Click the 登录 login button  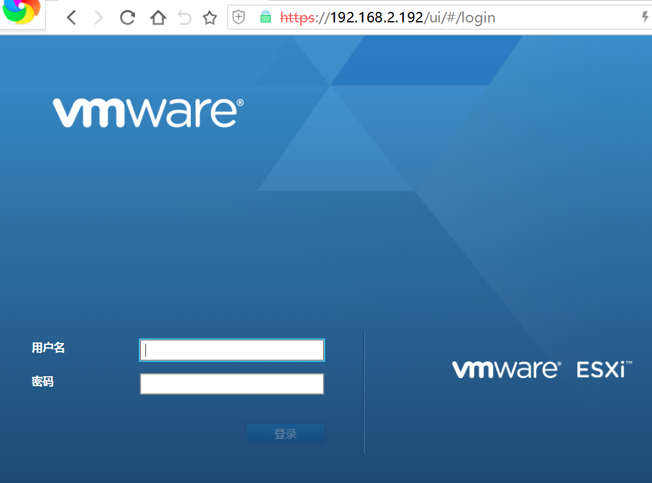[x=285, y=434]
